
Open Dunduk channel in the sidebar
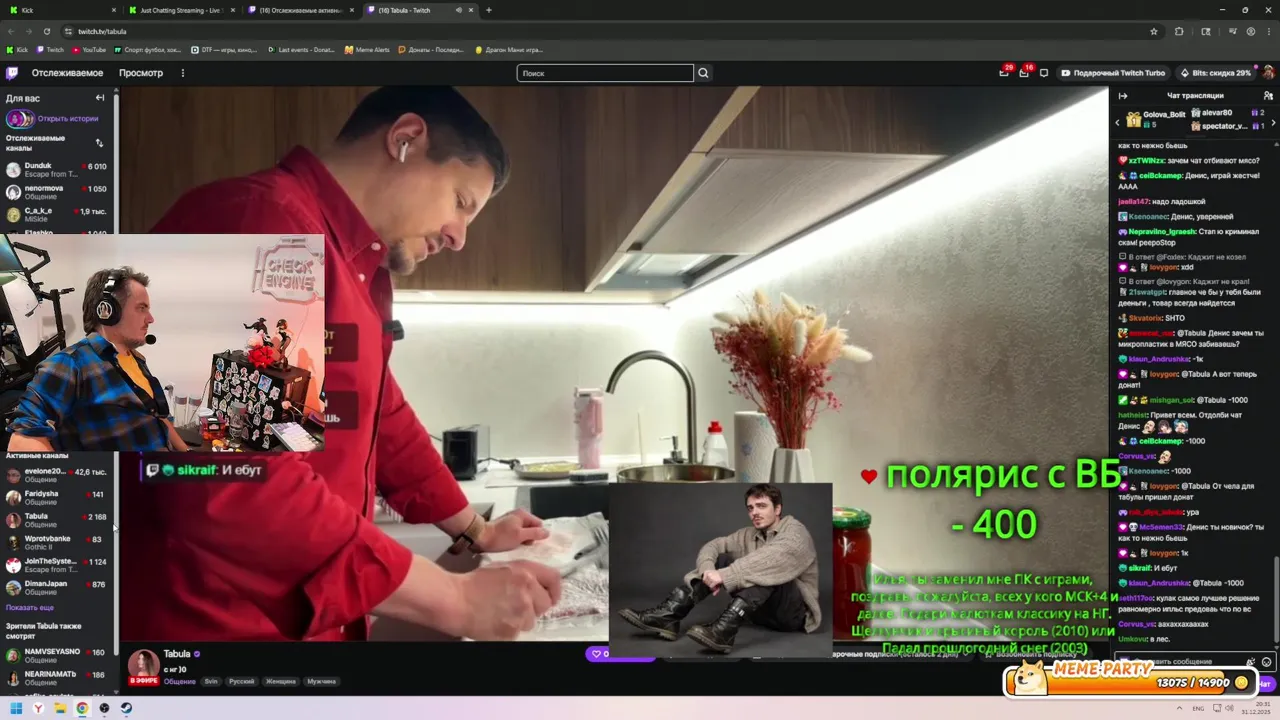click(x=57, y=170)
